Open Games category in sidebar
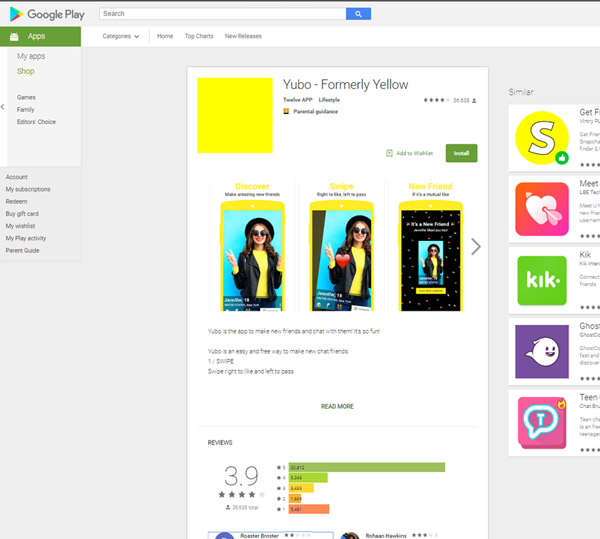Screen dimensions: 600x539 pyautogui.click(x=26, y=98)
